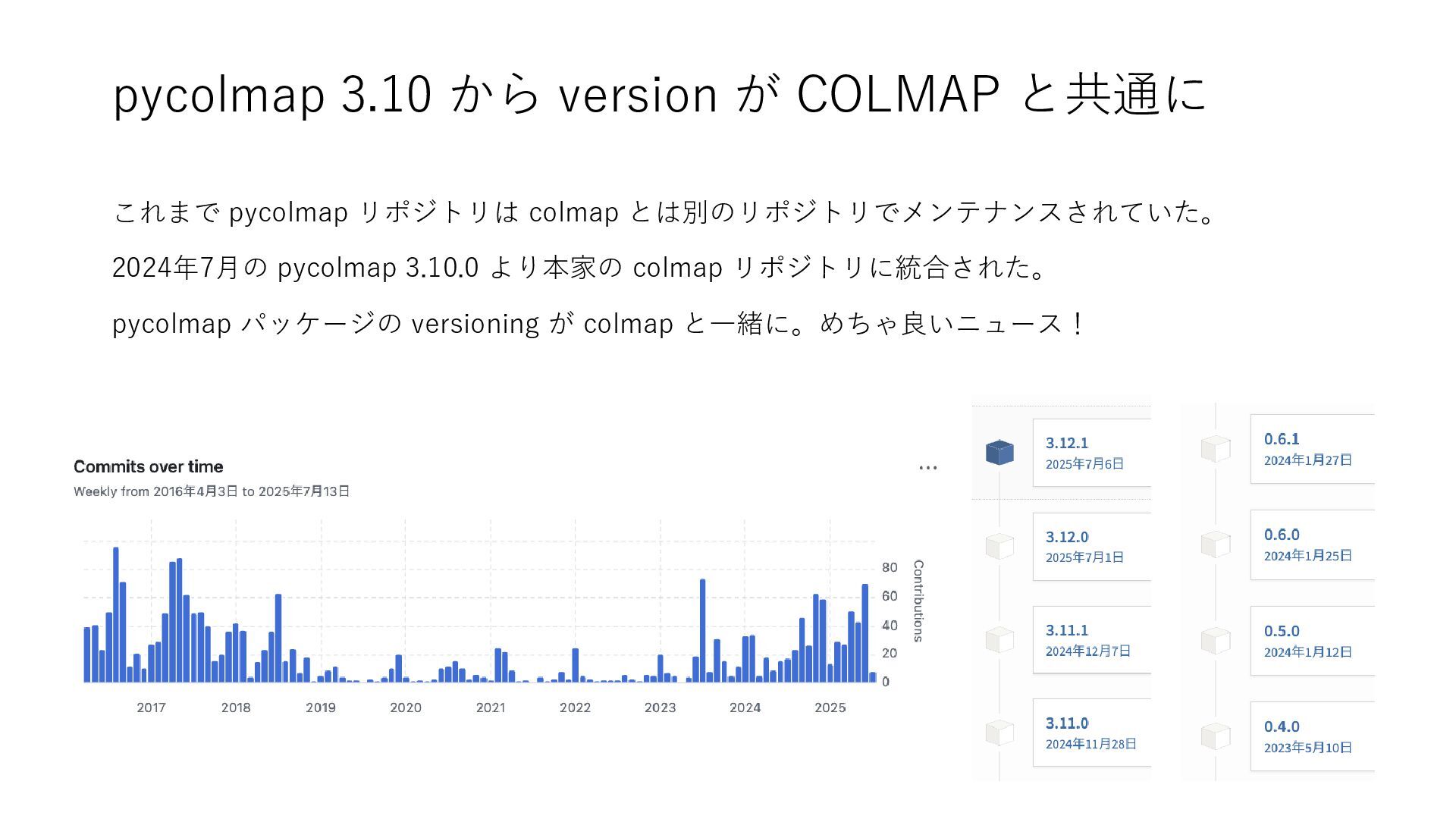Click the 2020 x-axis label
The height and width of the screenshot is (819, 1456).
(406, 708)
